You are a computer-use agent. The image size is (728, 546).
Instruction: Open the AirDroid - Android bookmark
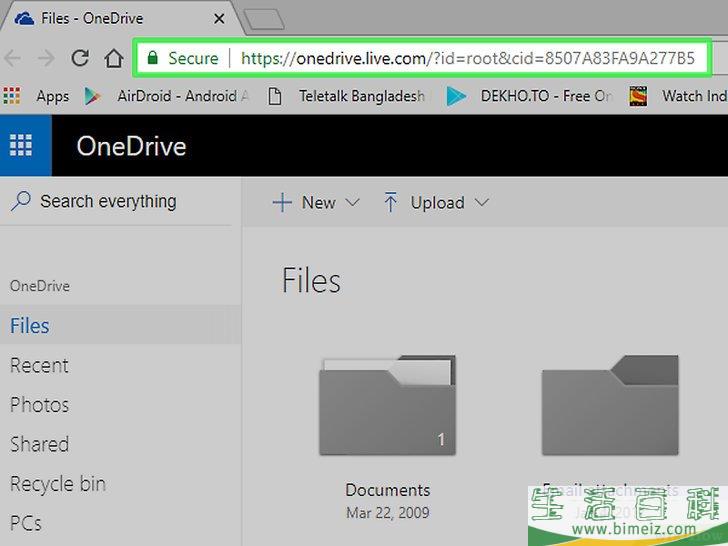[183, 96]
